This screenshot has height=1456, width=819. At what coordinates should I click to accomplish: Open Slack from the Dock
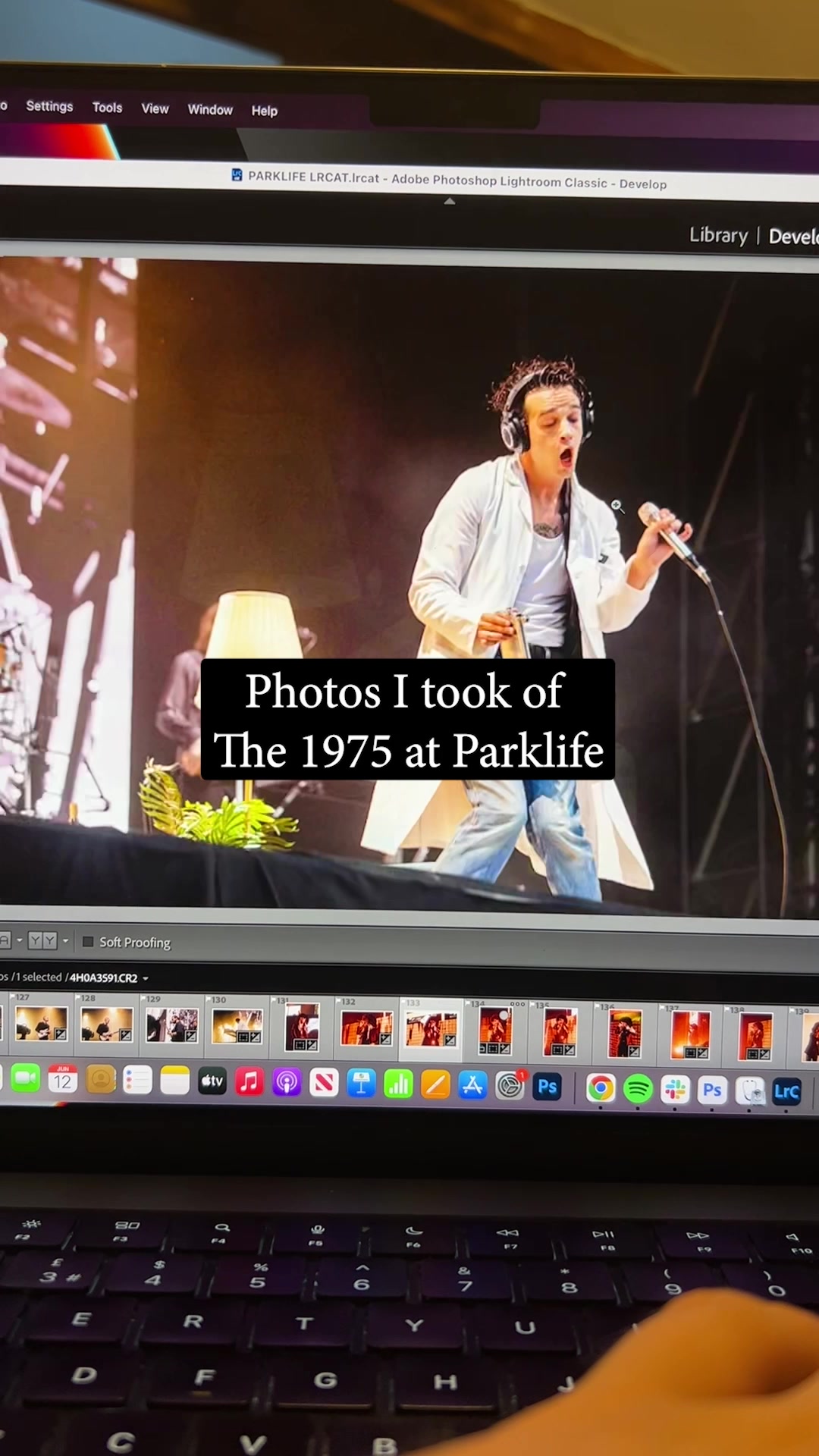tap(675, 1090)
